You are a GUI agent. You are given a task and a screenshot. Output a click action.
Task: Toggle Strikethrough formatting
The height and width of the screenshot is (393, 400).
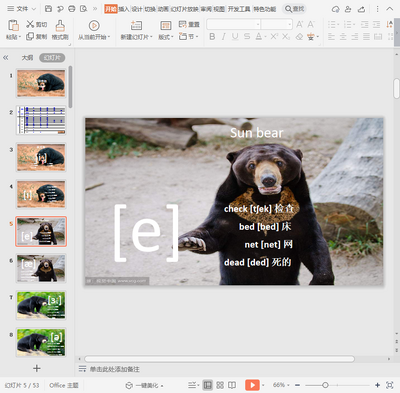click(247, 37)
